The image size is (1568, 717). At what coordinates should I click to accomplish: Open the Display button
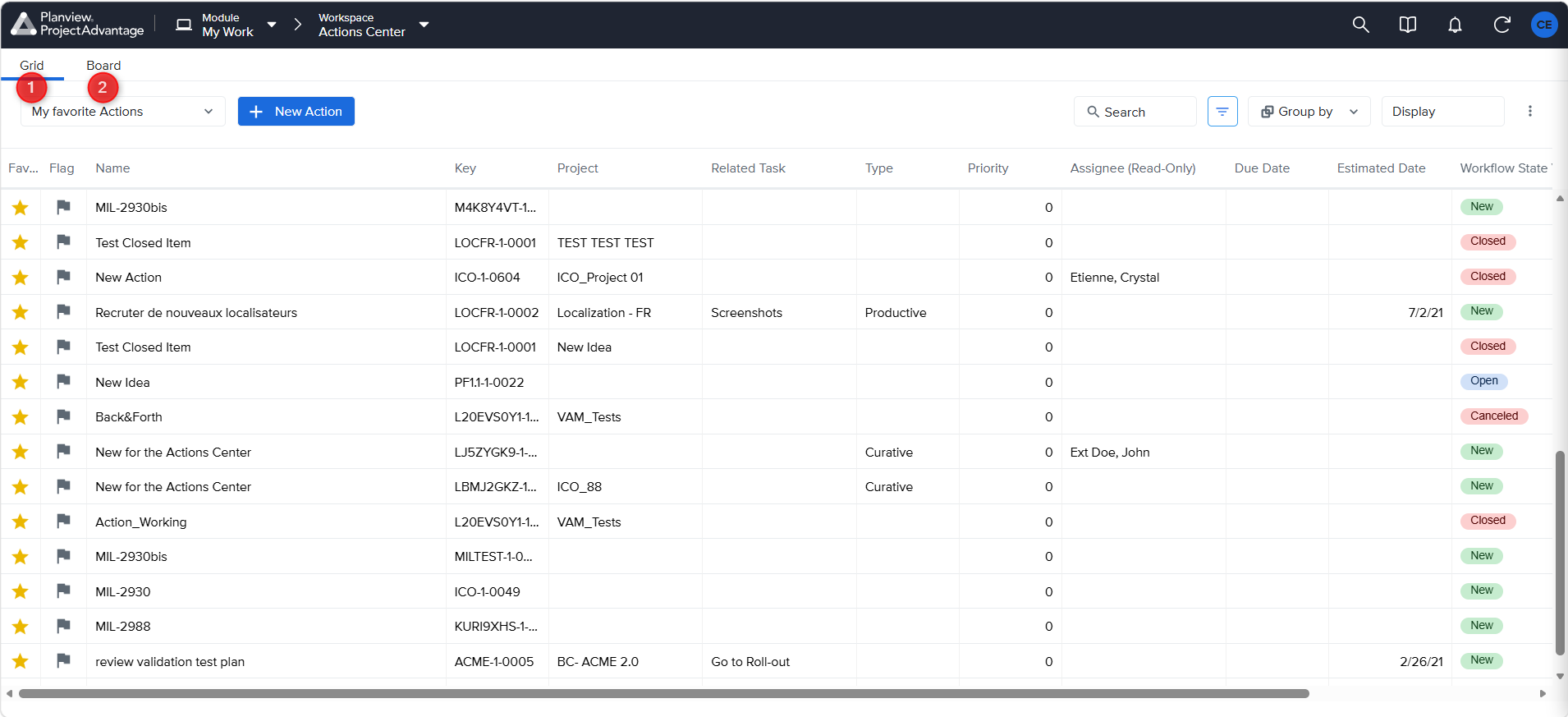pyautogui.click(x=1442, y=112)
